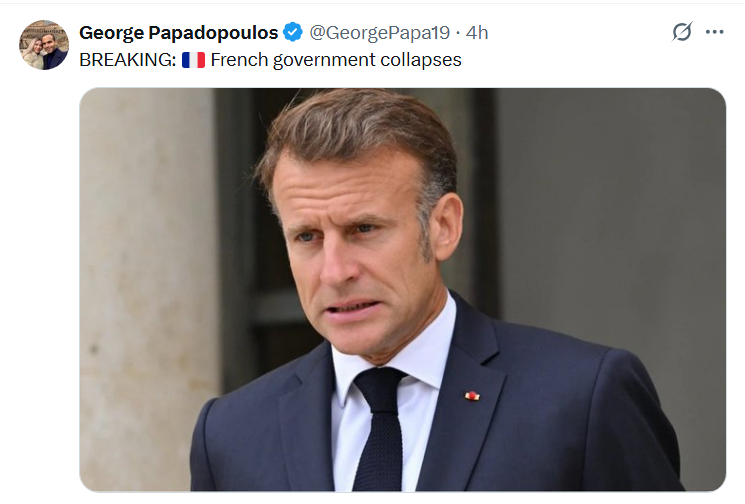Click the text French government collapses
Screen dimensions: 745x504
pos(336,60)
